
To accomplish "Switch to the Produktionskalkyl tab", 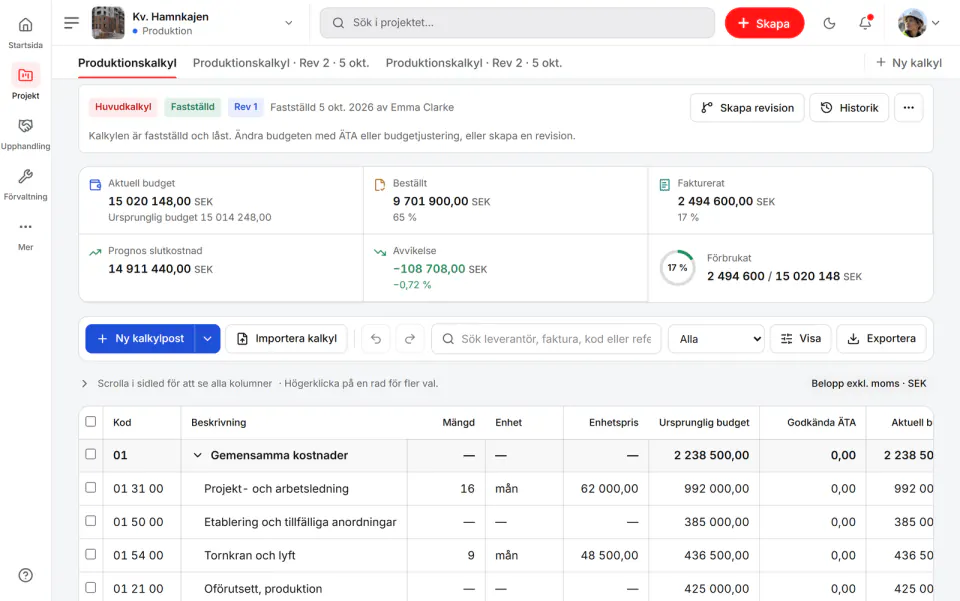I will pos(127,63).
